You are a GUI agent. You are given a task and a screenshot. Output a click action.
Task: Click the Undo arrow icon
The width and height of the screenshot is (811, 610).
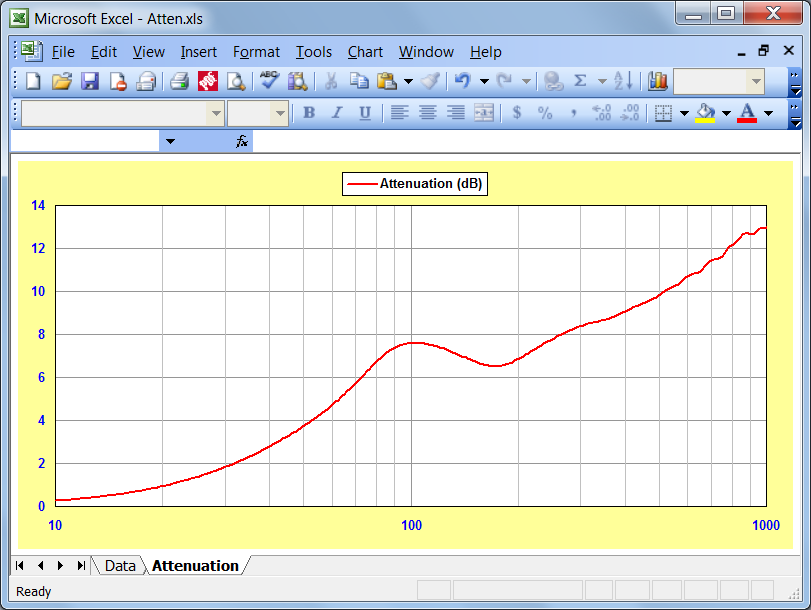462,81
